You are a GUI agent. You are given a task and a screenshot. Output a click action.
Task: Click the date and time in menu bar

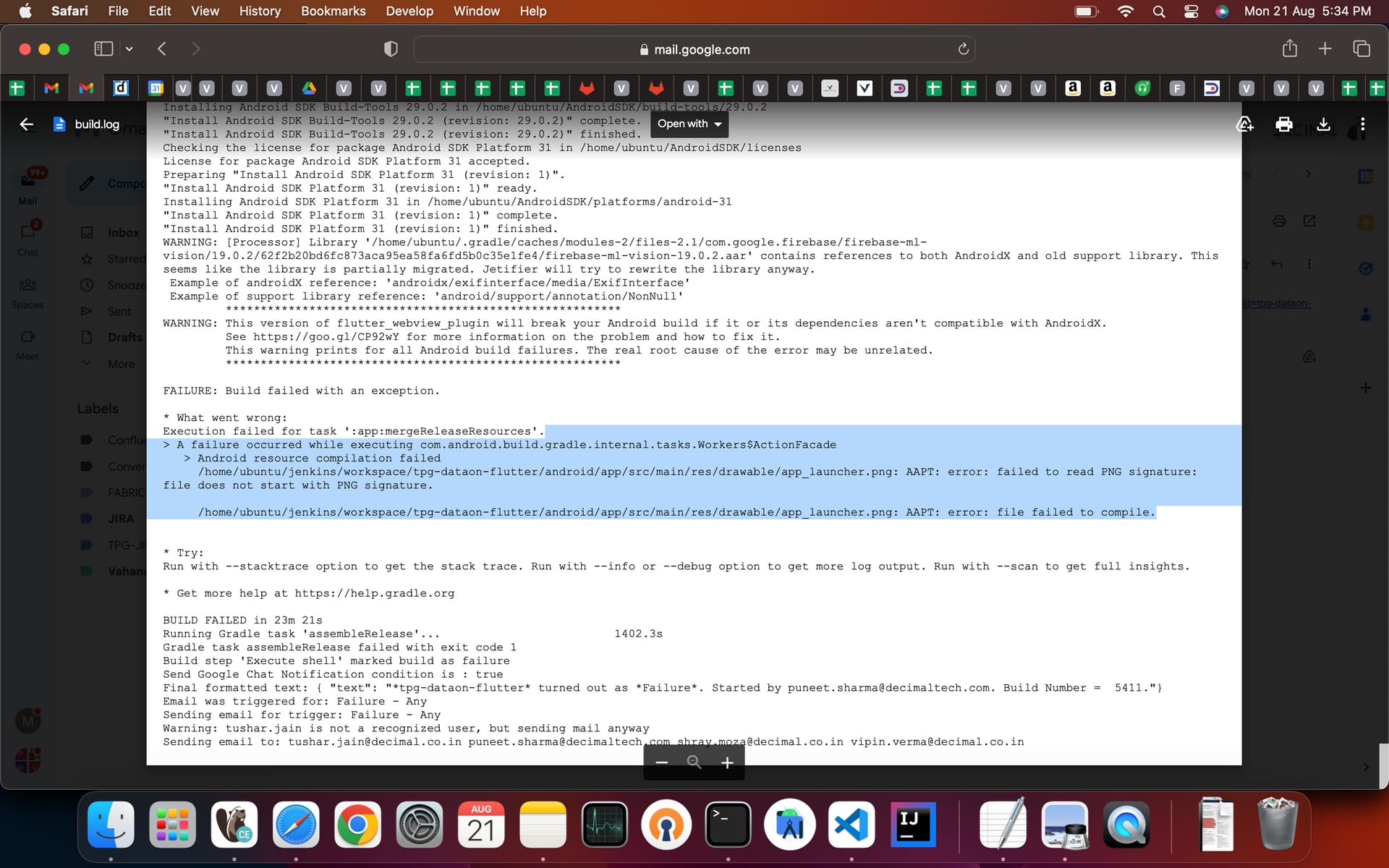[1307, 11]
